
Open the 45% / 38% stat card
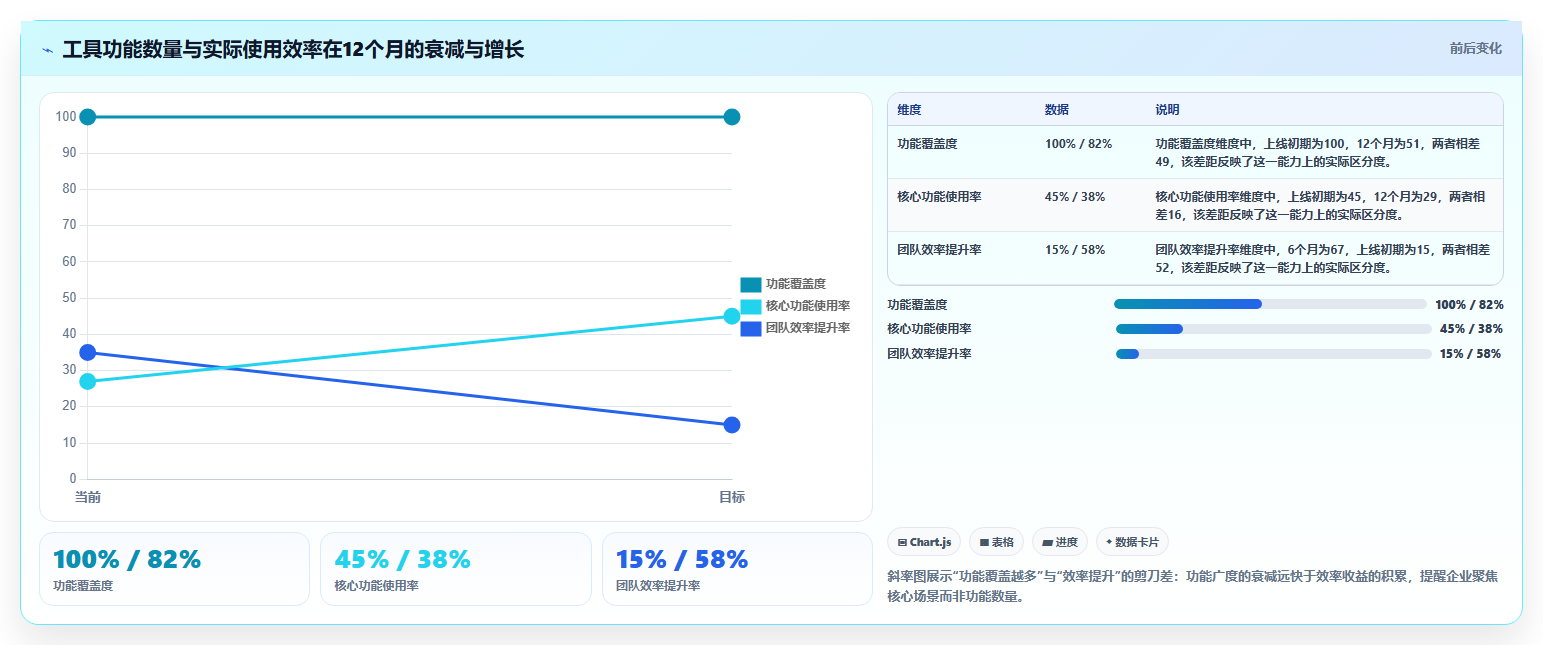tap(456, 569)
